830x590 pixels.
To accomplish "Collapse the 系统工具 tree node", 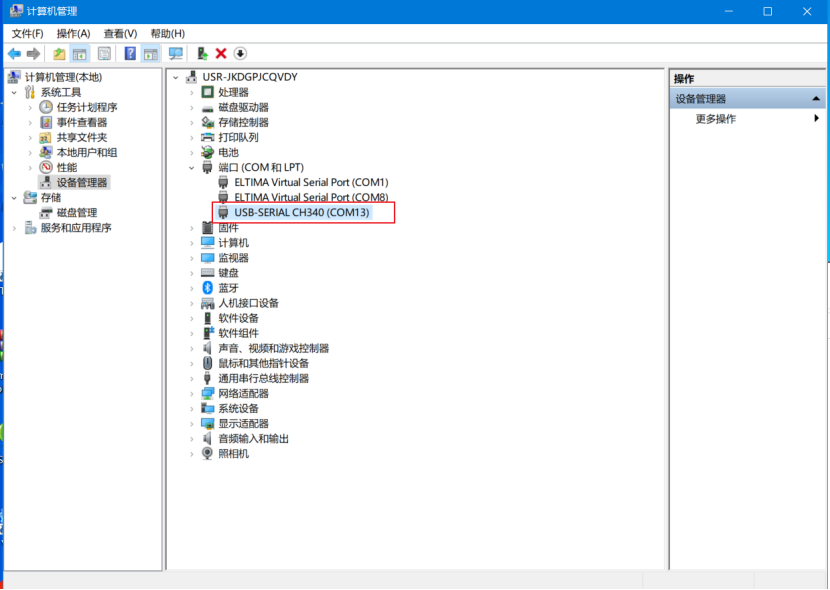I will (14, 92).
